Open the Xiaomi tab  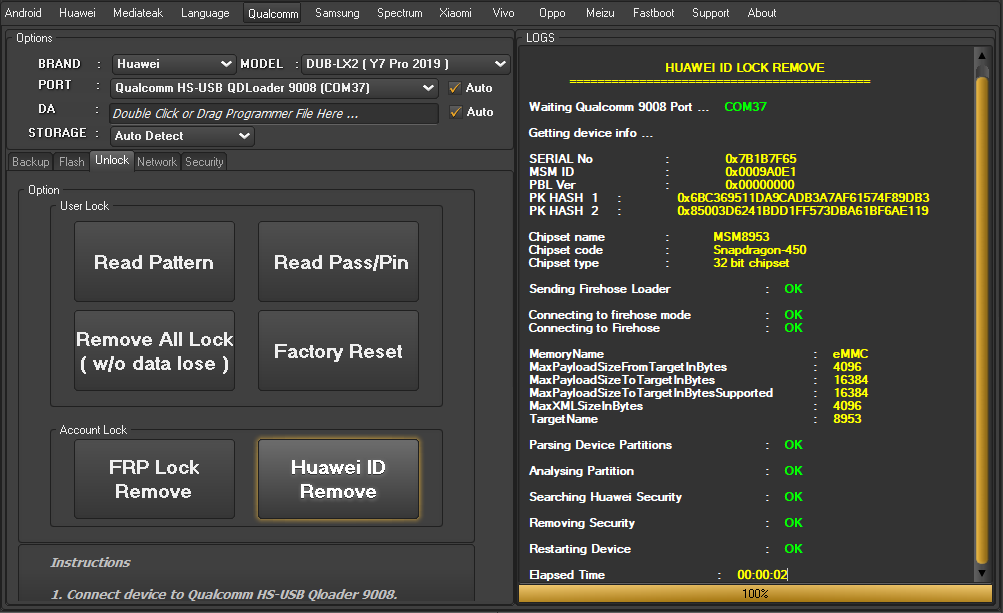(x=455, y=13)
